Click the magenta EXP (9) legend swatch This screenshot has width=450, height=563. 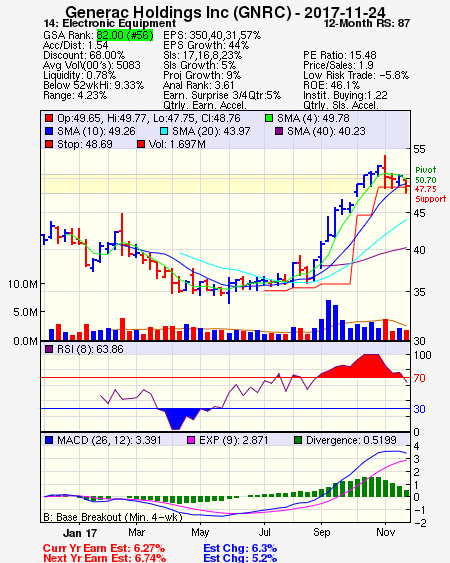[191, 440]
